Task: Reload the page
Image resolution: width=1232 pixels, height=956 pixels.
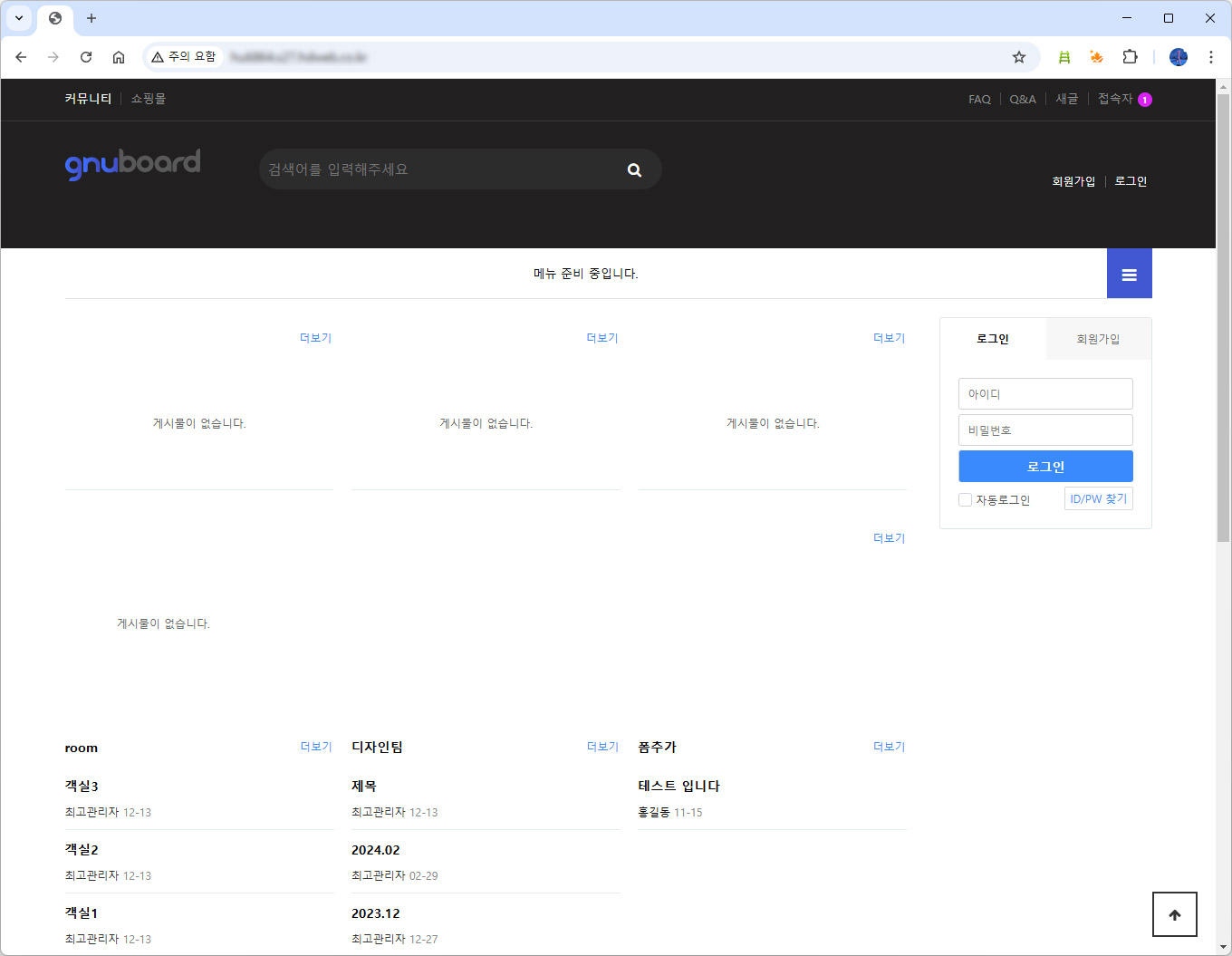Action: [x=86, y=57]
